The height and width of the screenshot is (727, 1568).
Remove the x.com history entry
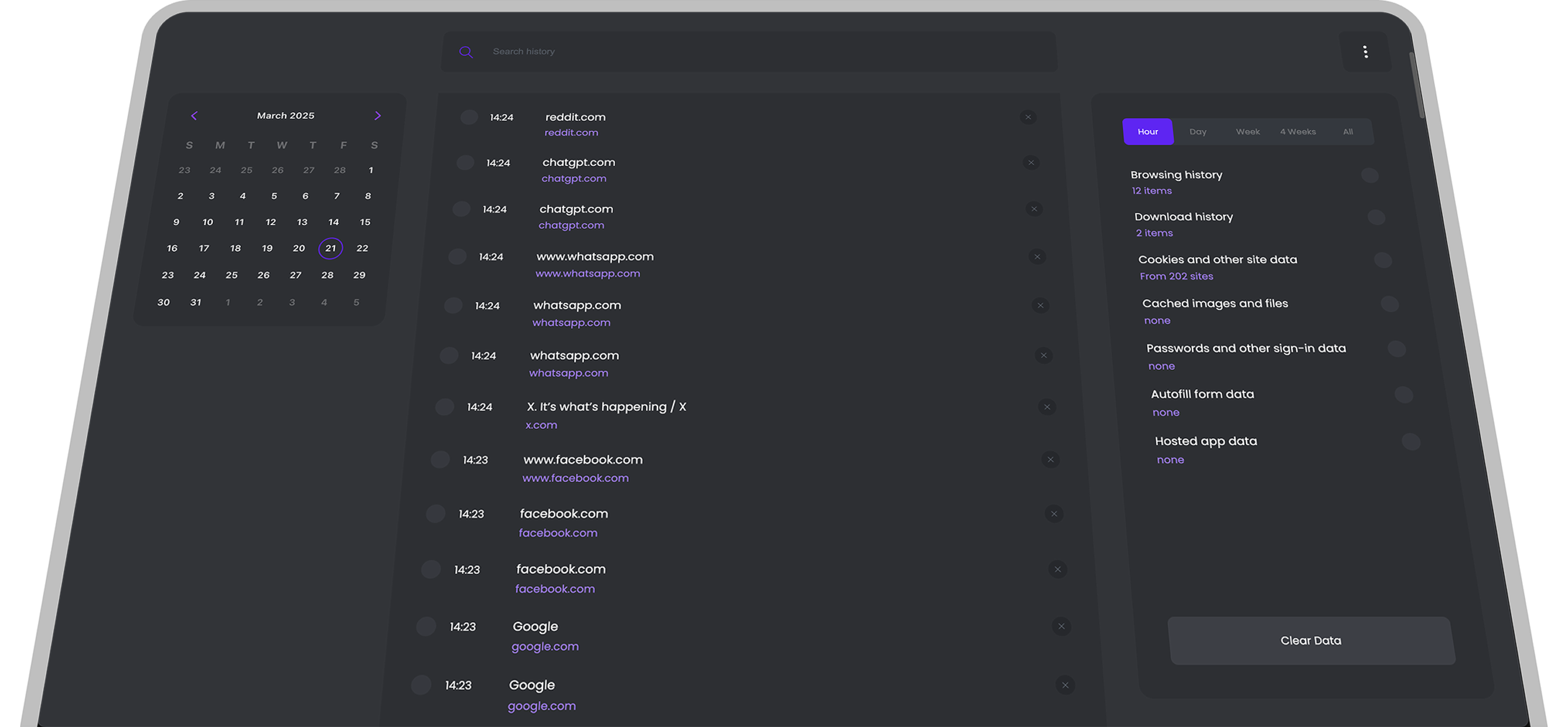[1048, 407]
